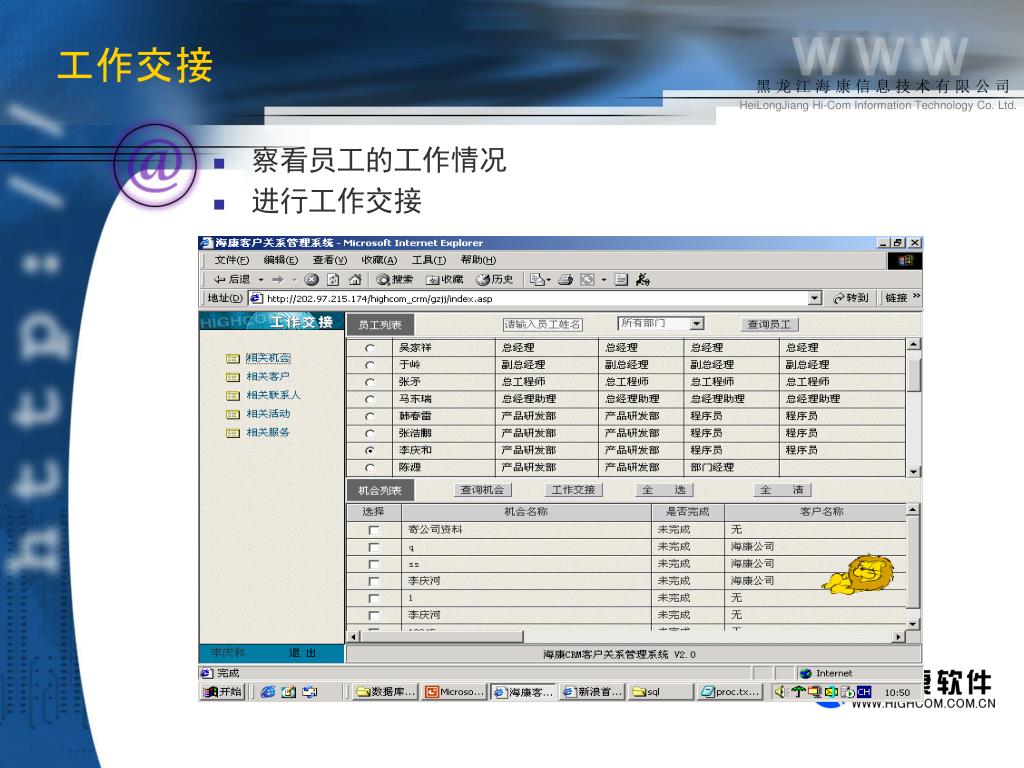Select radio button for 陈源
Viewport: 1024px width, 768px height.
pos(370,467)
